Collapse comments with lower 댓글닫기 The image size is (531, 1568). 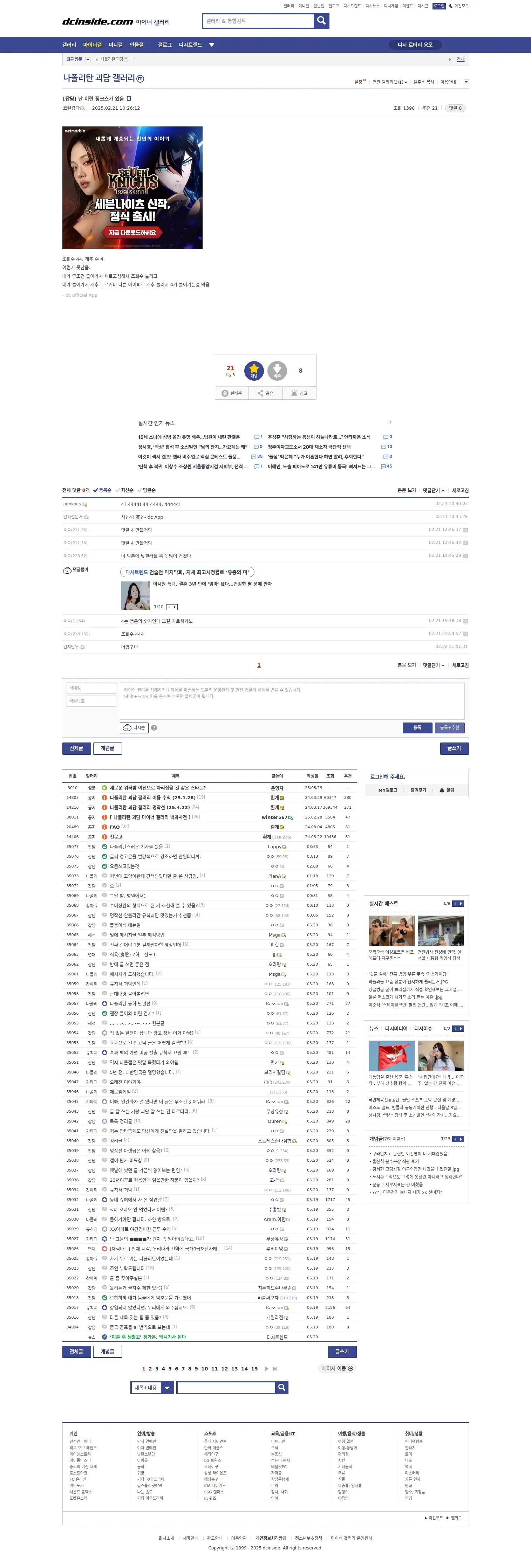point(434,665)
